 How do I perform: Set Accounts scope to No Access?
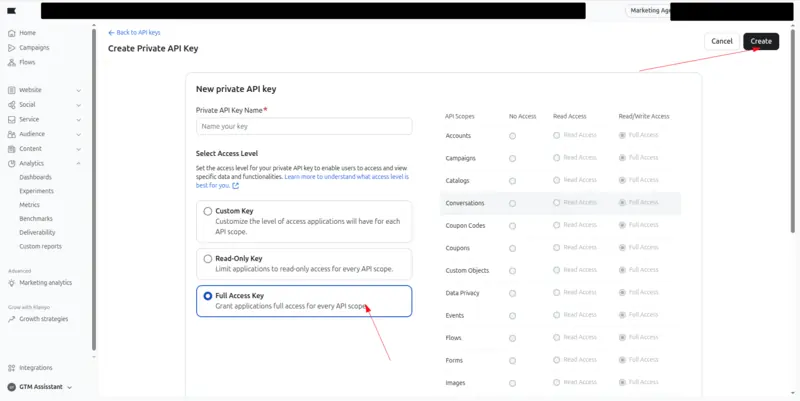coord(512,136)
